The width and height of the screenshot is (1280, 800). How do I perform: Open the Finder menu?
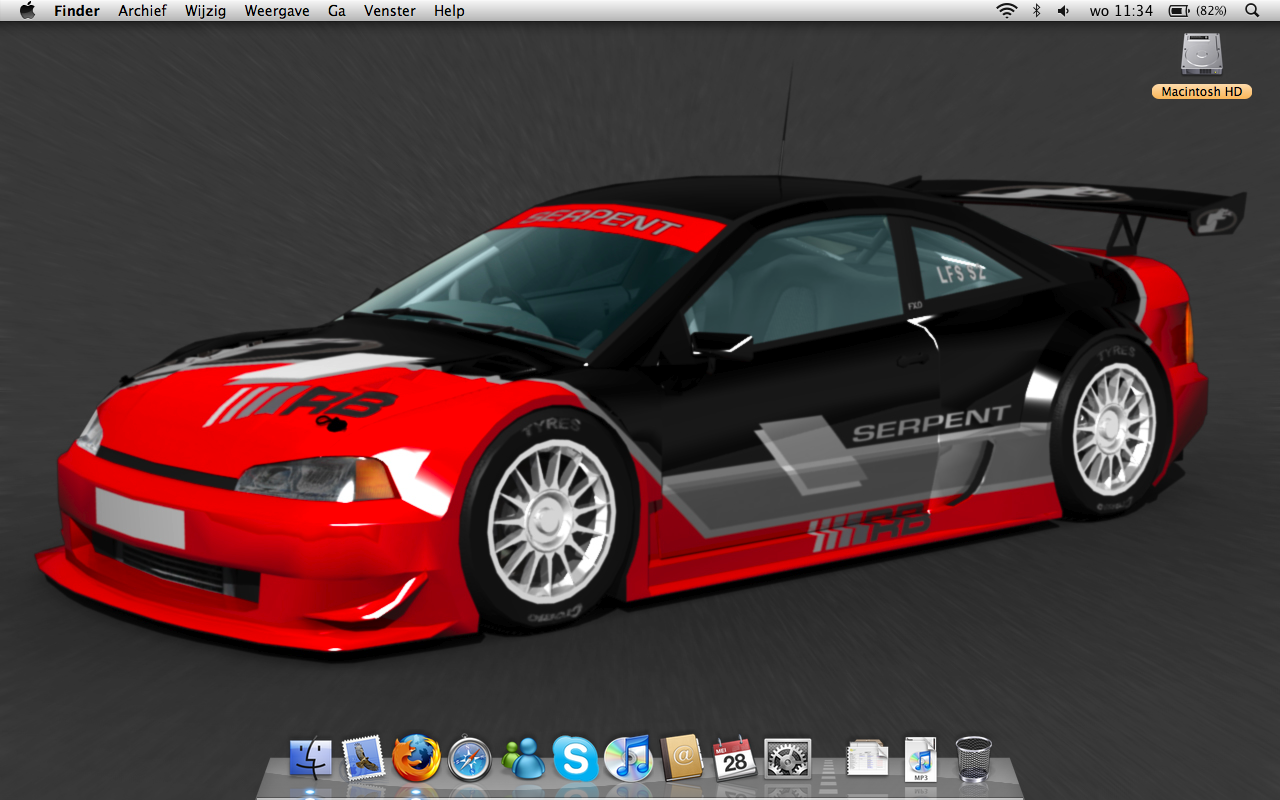click(77, 11)
